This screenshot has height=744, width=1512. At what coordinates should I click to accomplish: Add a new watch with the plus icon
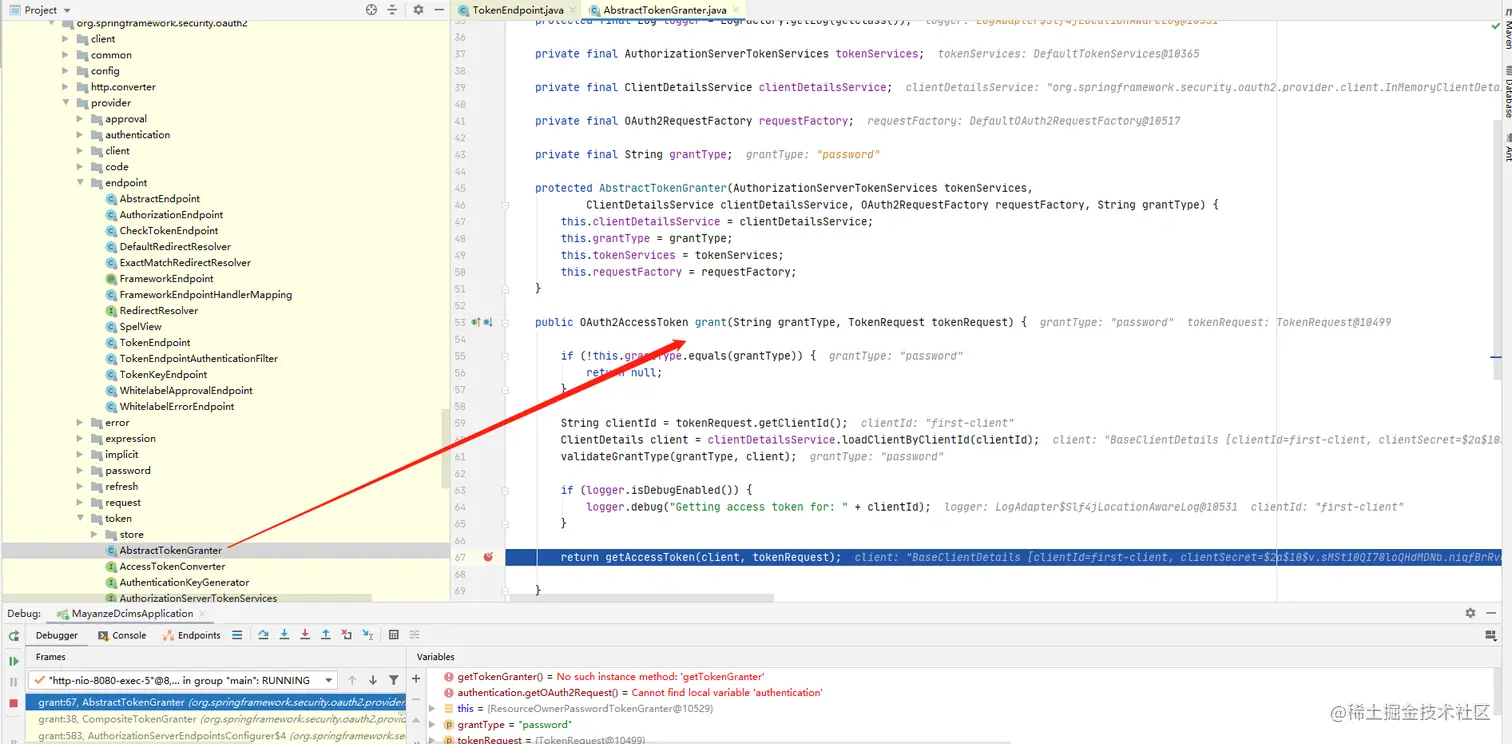pyautogui.click(x=417, y=679)
